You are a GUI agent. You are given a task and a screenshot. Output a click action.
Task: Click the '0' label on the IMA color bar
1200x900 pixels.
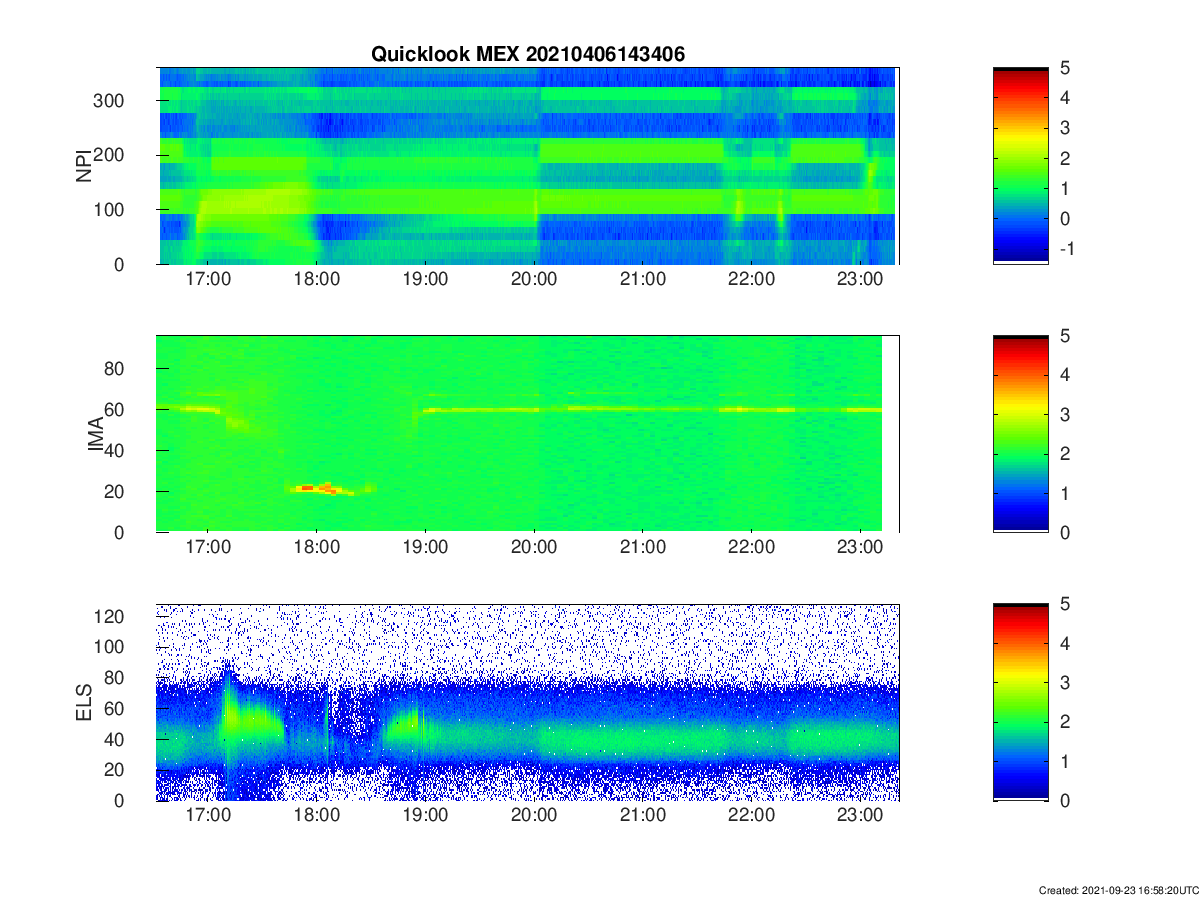click(x=1066, y=532)
